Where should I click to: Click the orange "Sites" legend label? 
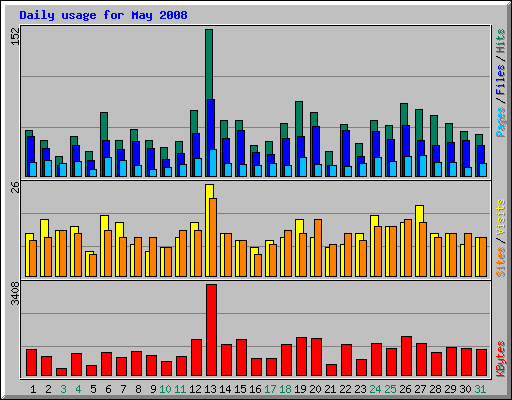pos(501,262)
